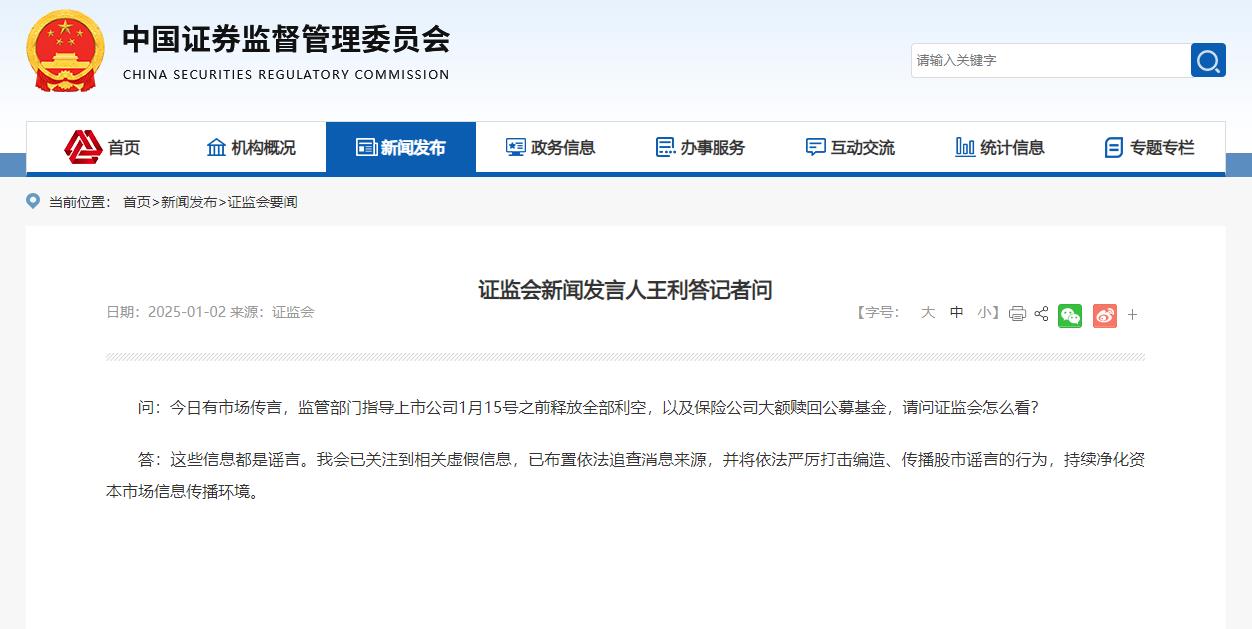Share article to WeChat
1252x629 pixels.
tap(1070, 315)
